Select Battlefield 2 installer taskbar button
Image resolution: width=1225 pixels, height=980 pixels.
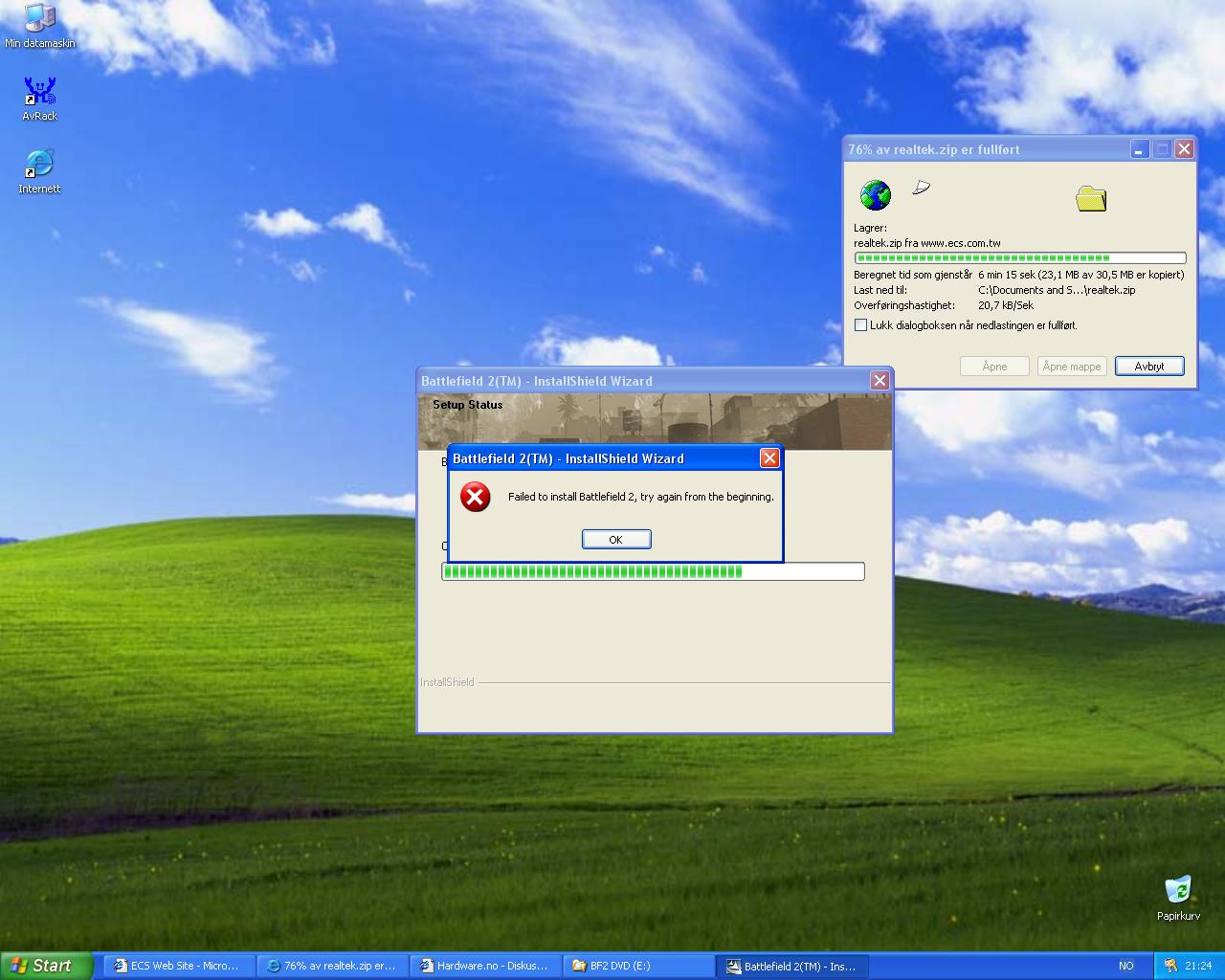(x=793, y=966)
